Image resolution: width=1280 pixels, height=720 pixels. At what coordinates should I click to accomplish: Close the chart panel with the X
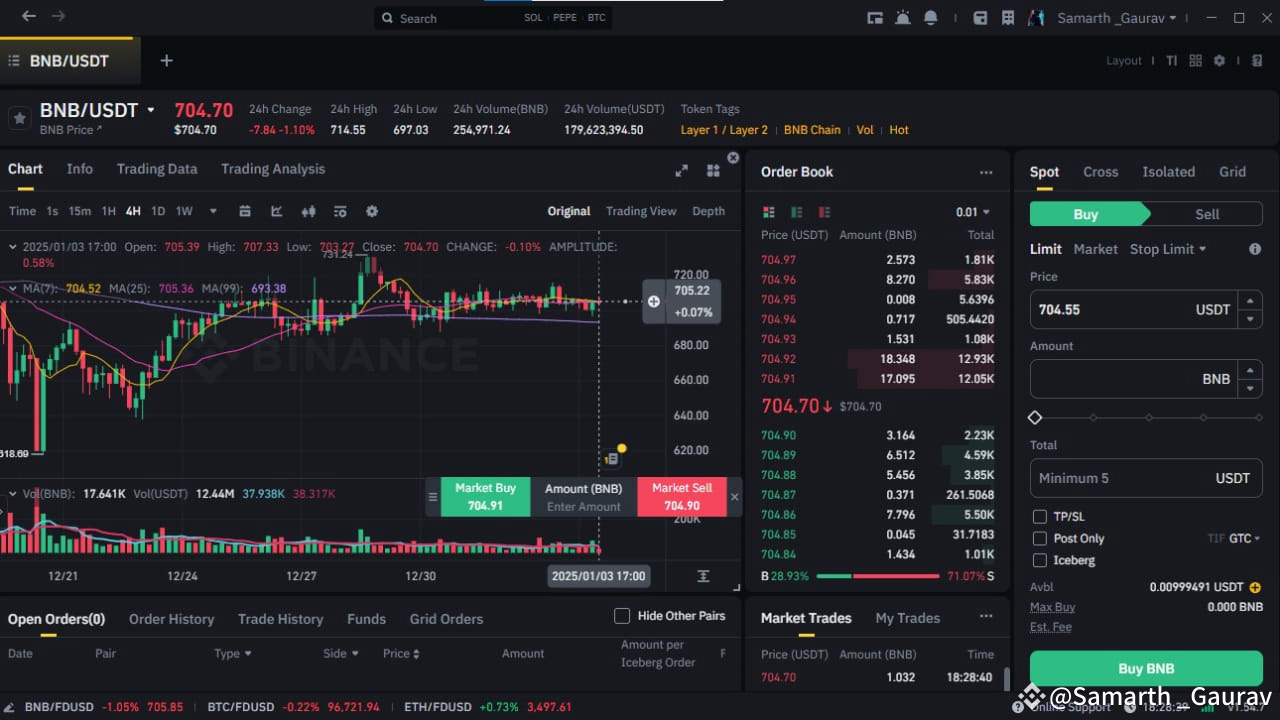tap(733, 158)
